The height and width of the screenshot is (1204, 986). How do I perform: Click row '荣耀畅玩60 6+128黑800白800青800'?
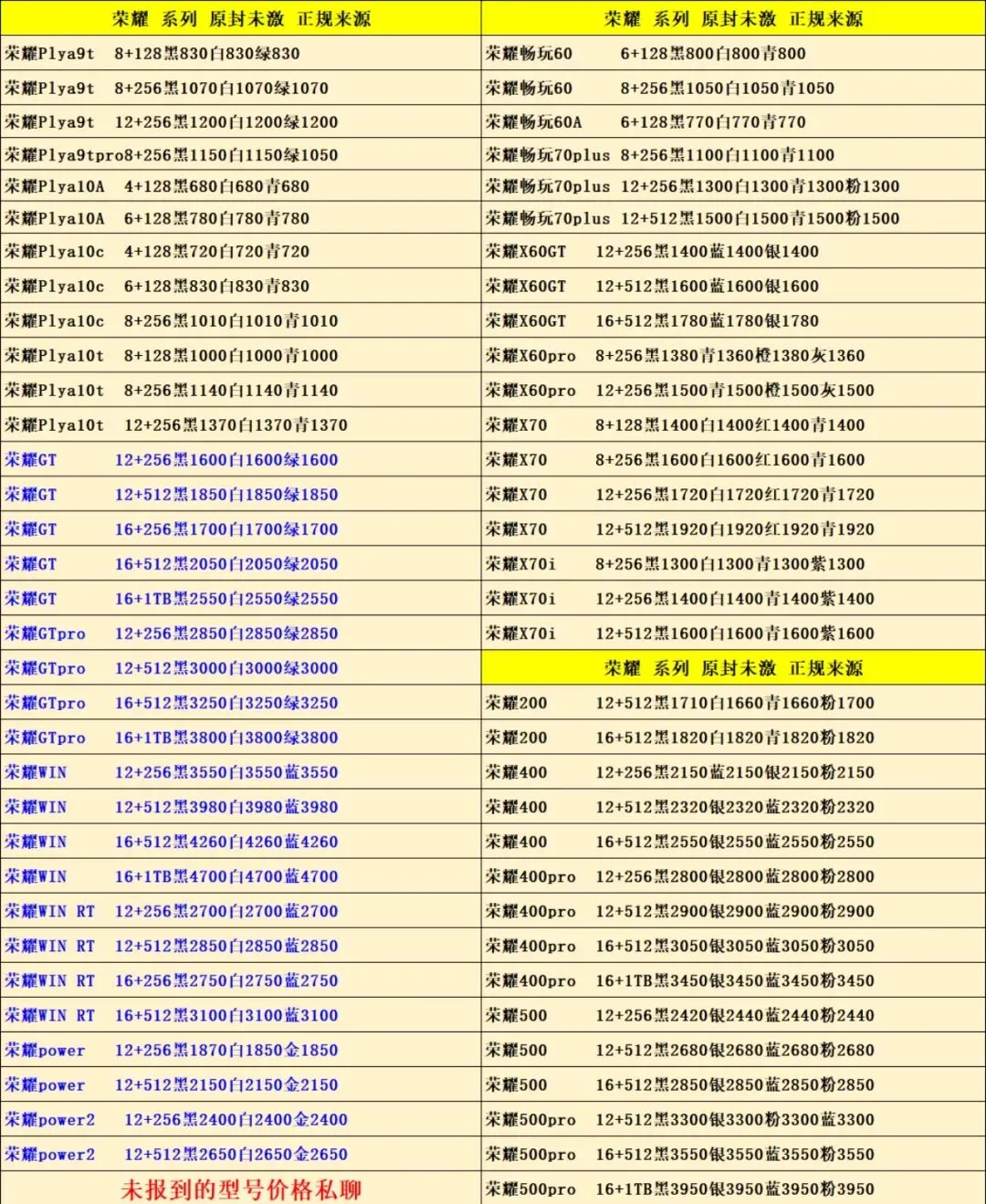tap(733, 54)
